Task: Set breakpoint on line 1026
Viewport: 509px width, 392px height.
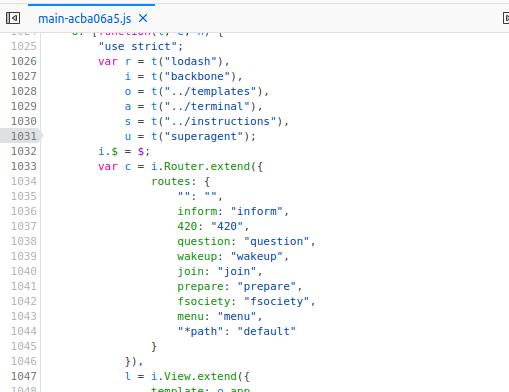Action: [x=24, y=61]
